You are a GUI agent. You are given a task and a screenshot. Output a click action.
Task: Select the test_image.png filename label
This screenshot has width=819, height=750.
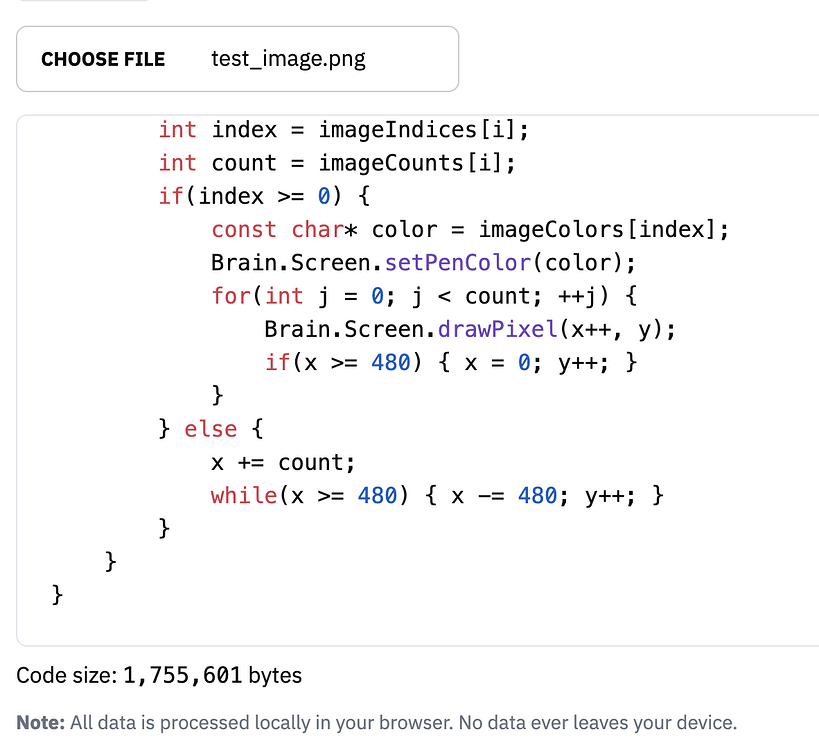point(289,59)
